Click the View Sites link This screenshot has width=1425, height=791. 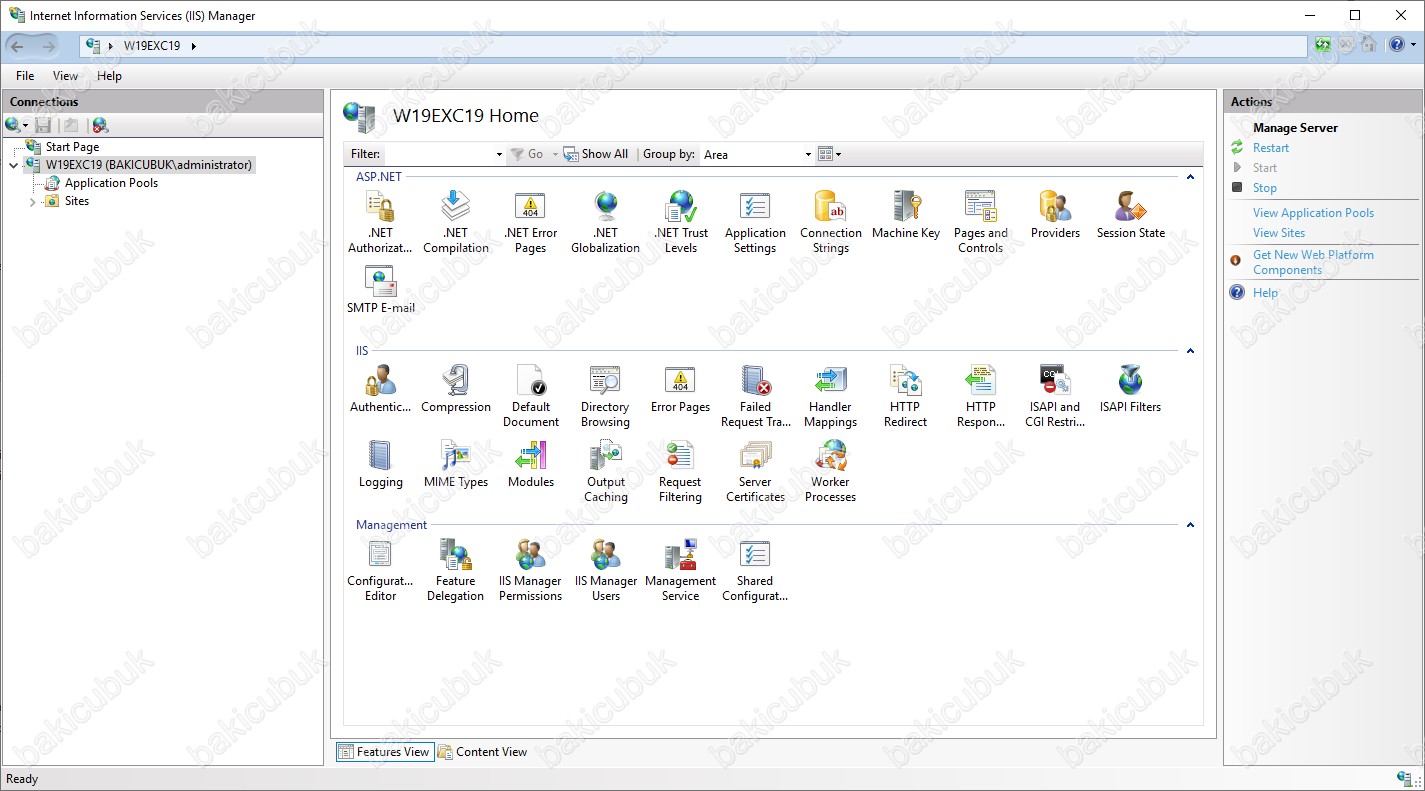(x=1279, y=233)
